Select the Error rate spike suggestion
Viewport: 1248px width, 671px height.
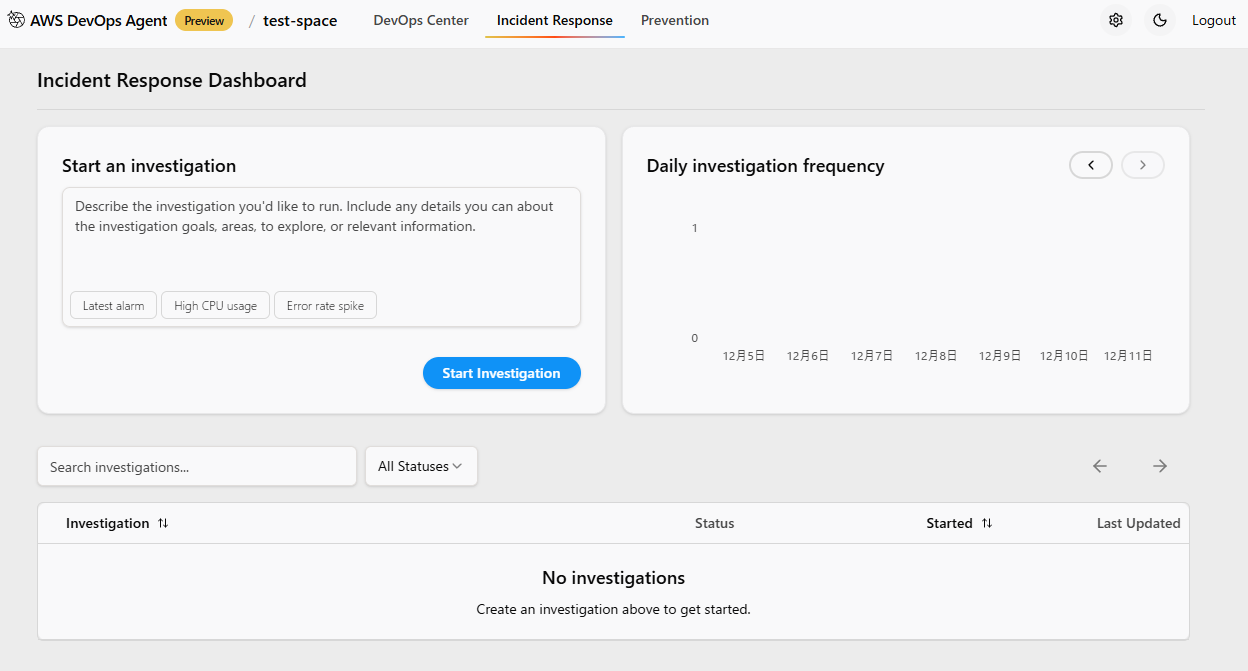pos(325,306)
